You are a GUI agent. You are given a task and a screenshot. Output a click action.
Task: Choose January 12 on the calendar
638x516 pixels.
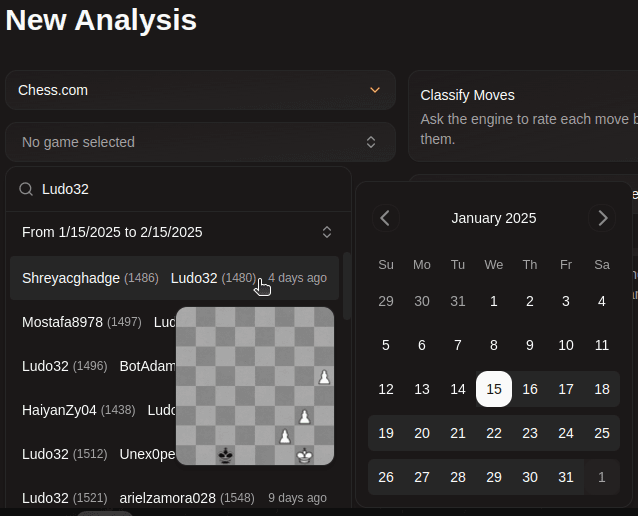tap(386, 389)
